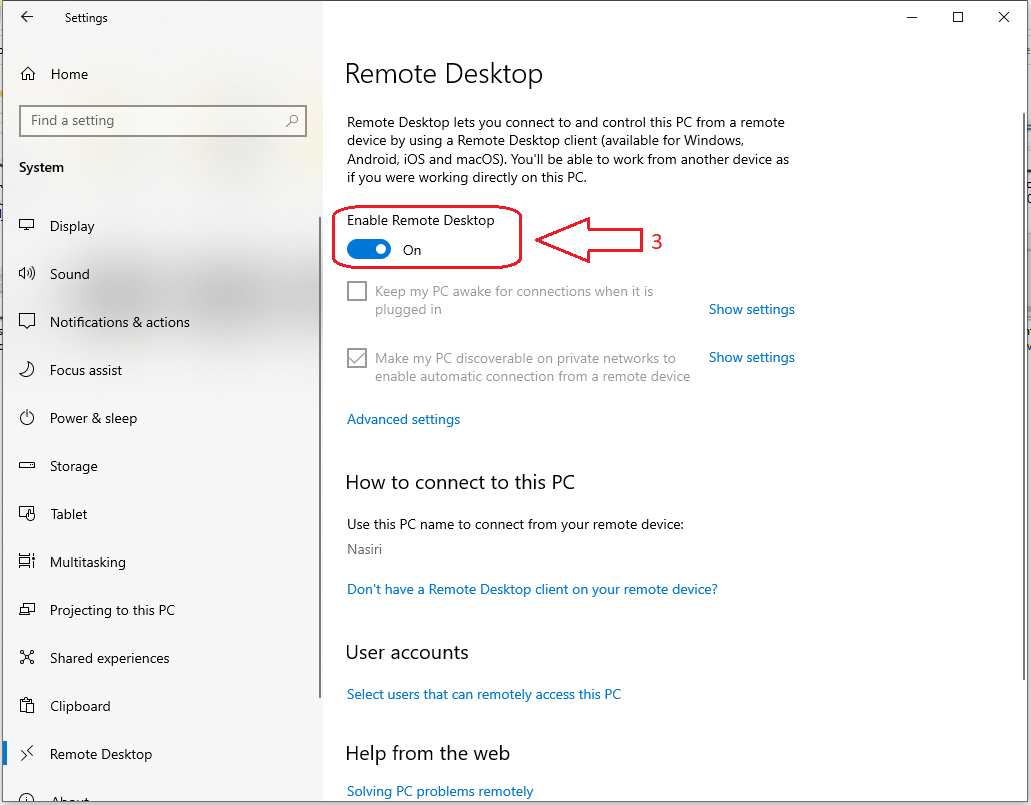Check Keep my PC awake checkbox

click(357, 291)
